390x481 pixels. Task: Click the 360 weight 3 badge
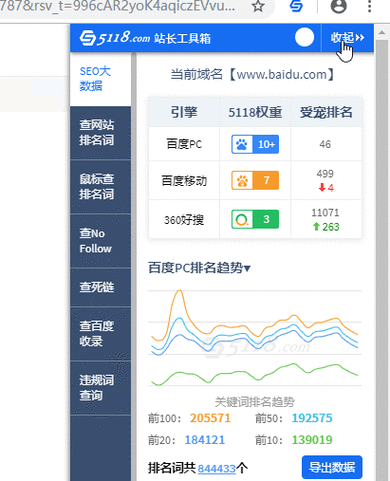pos(255,219)
